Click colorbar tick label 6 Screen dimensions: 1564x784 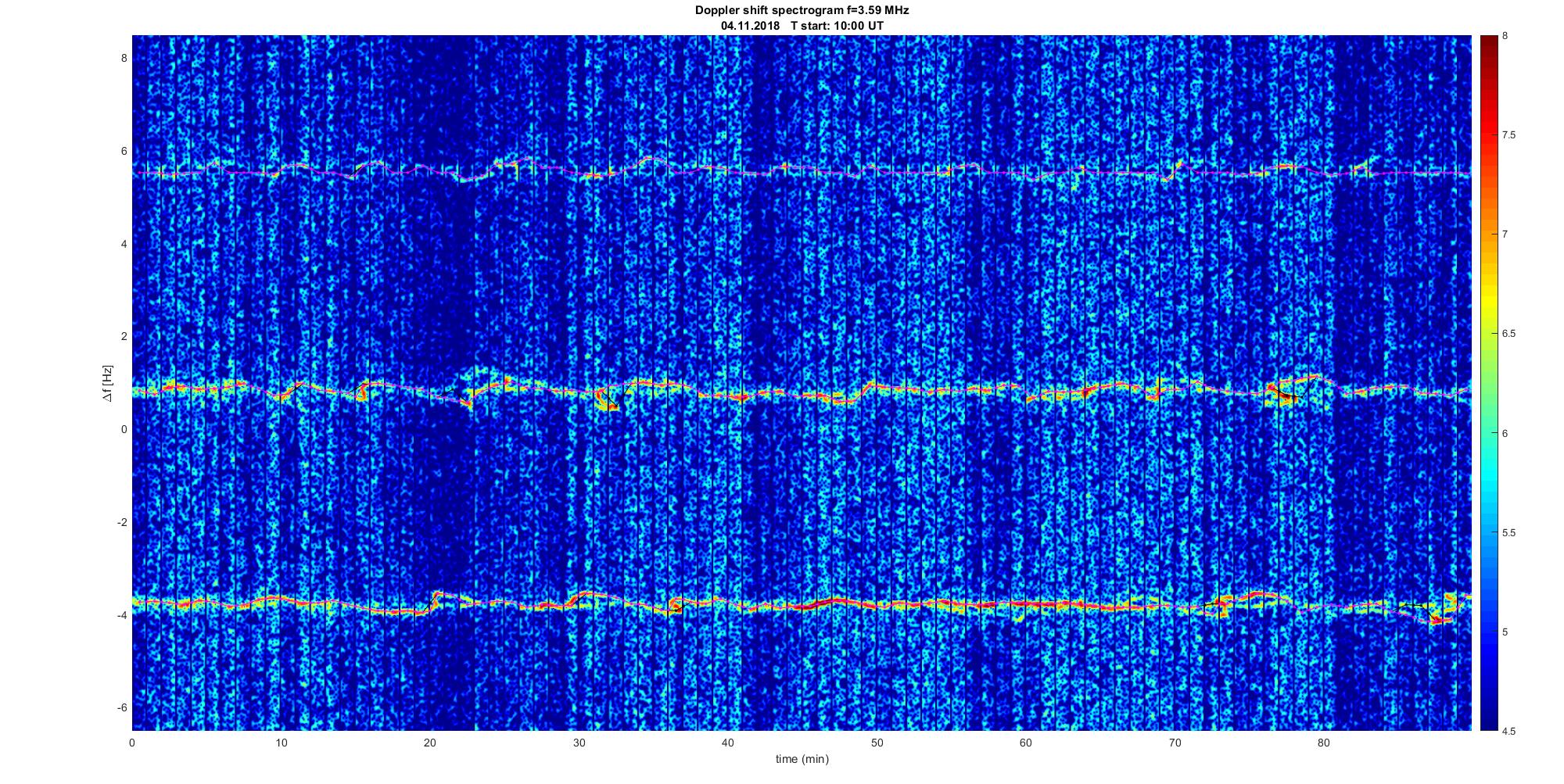[x=1505, y=433]
